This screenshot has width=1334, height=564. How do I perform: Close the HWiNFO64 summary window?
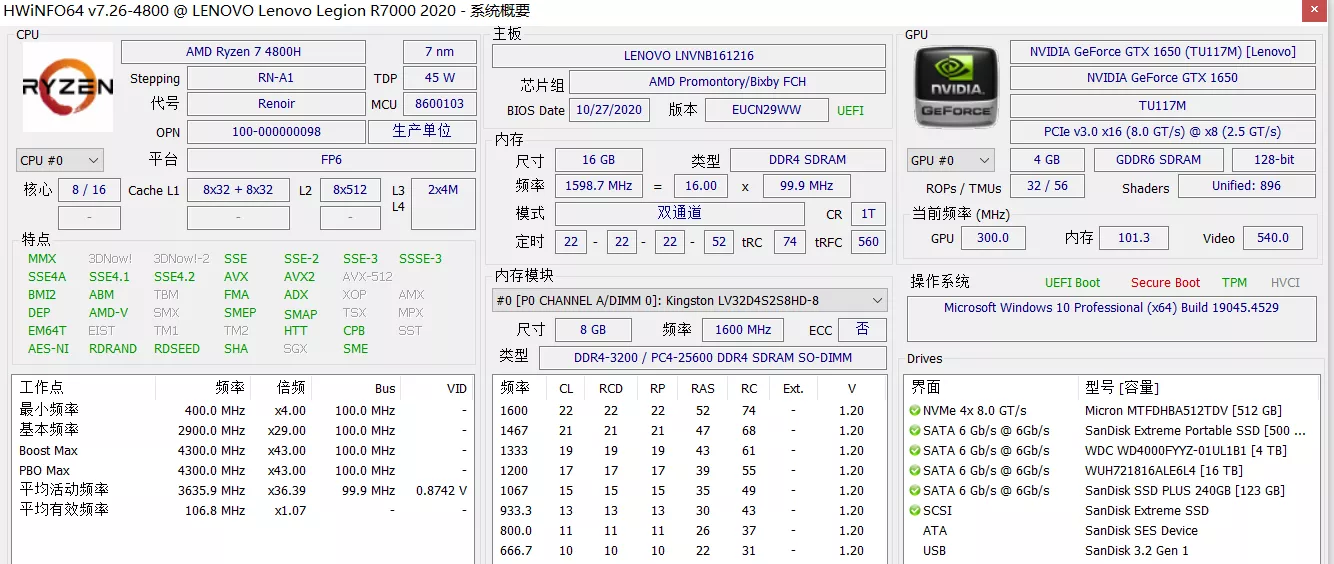[x=1313, y=10]
